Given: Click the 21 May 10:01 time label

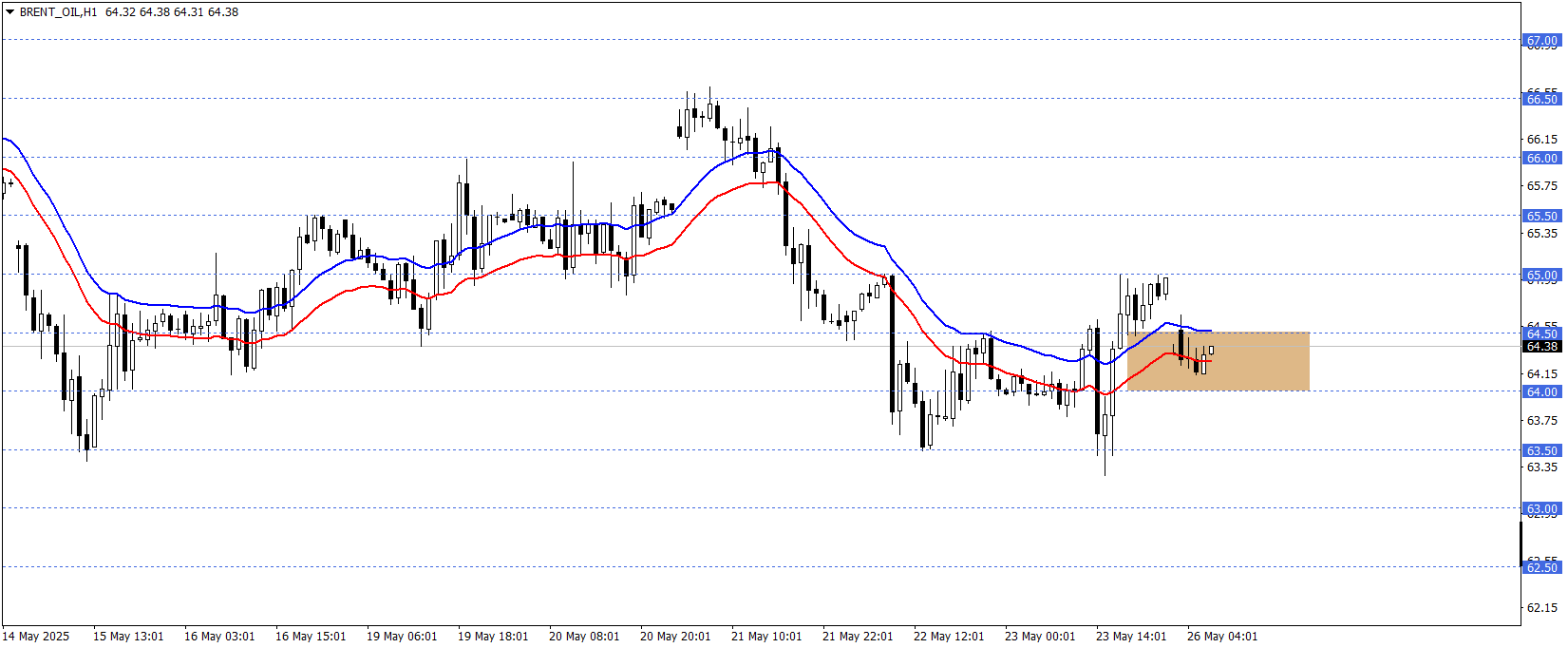Looking at the screenshot, I should tap(766, 637).
